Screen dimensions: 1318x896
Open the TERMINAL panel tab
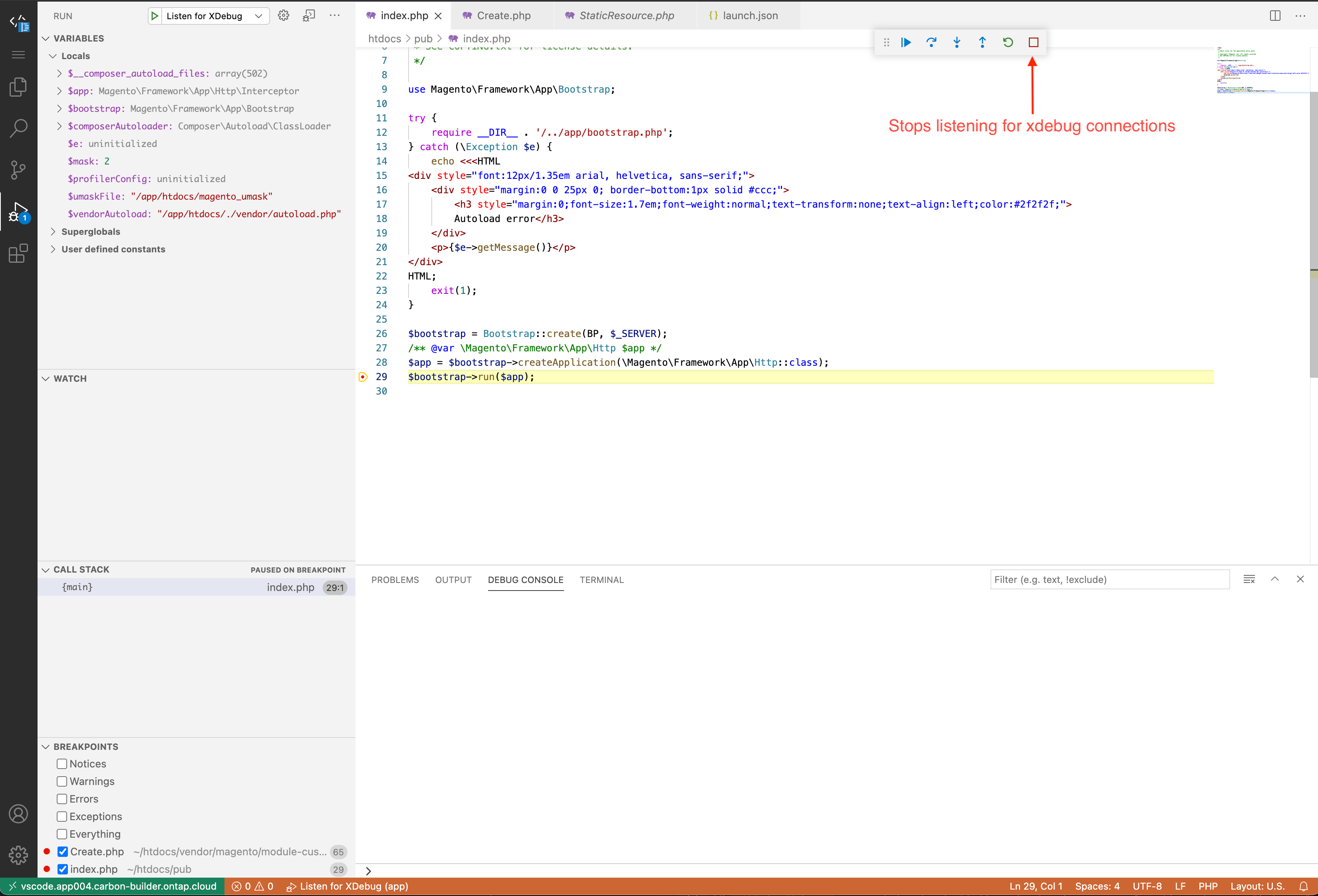[601, 579]
